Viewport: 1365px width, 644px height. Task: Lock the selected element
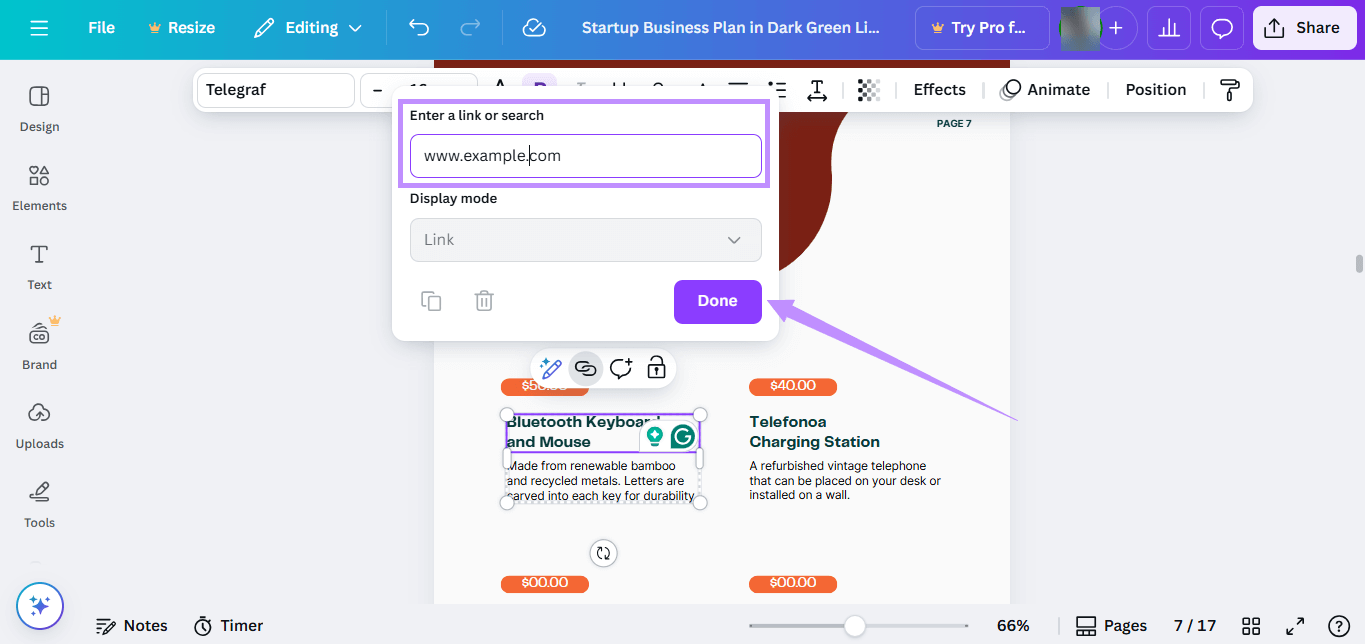point(656,368)
